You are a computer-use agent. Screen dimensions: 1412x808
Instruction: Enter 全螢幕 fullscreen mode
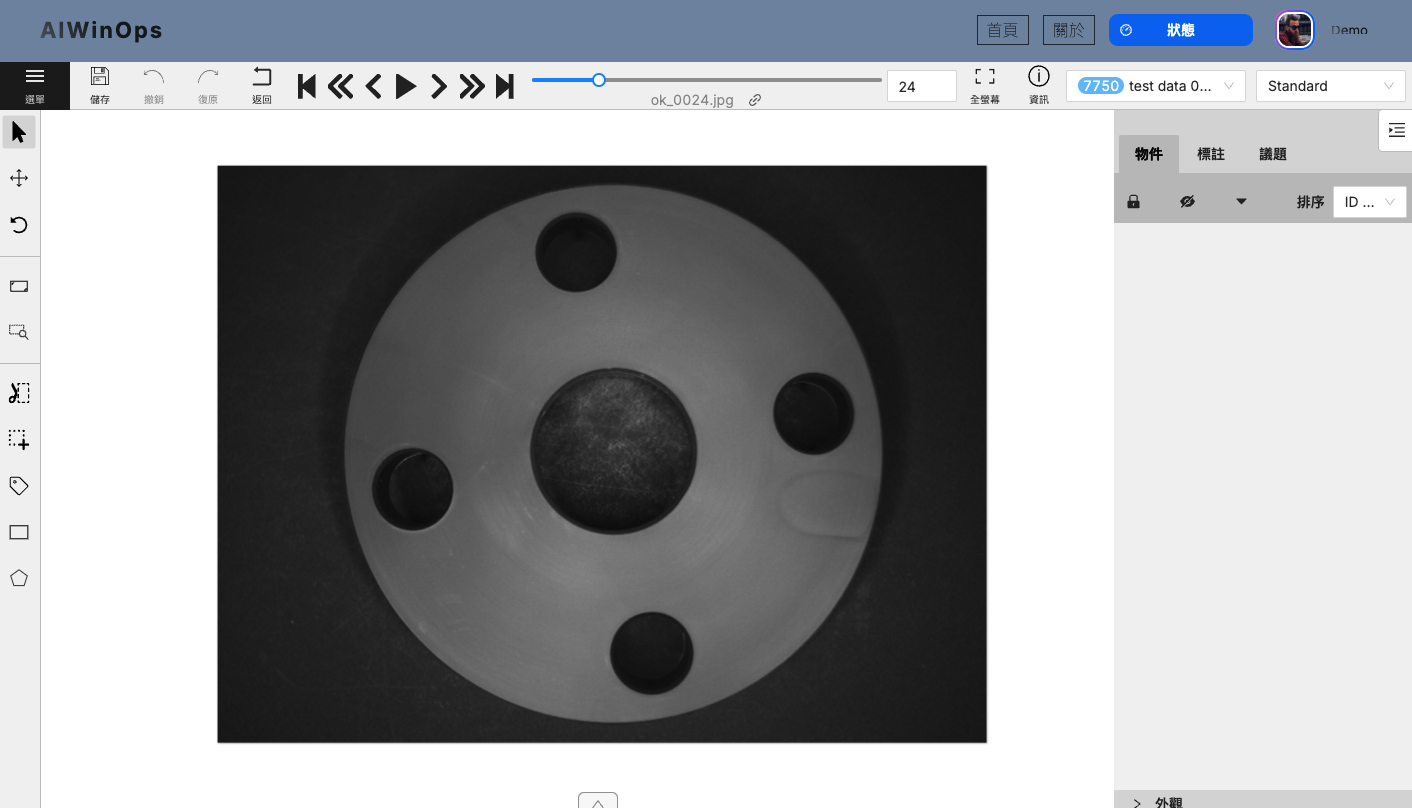985,85
